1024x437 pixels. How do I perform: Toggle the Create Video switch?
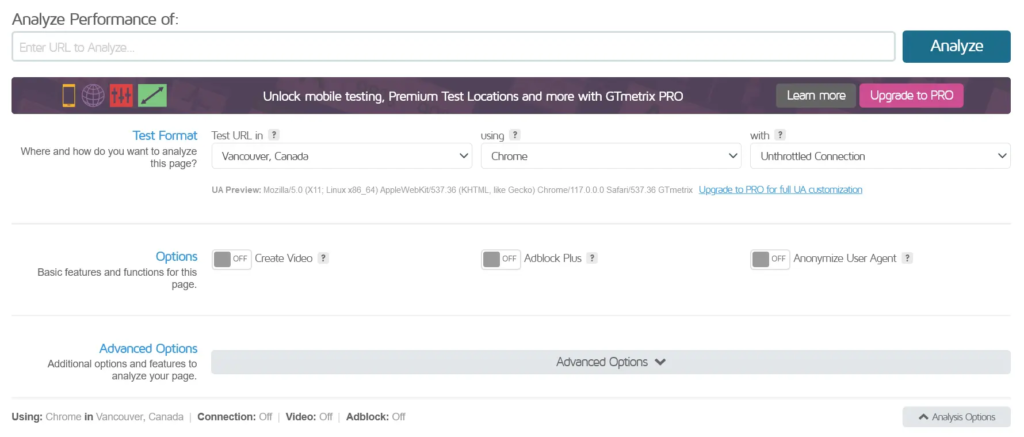231,258
